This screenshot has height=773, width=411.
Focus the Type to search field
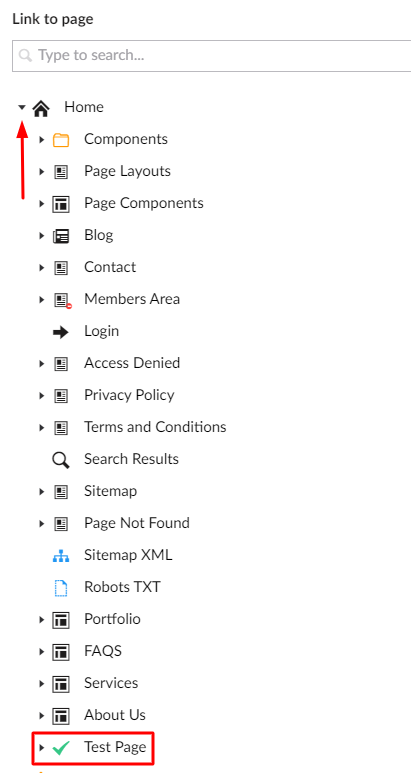click(x=211, y=56)
